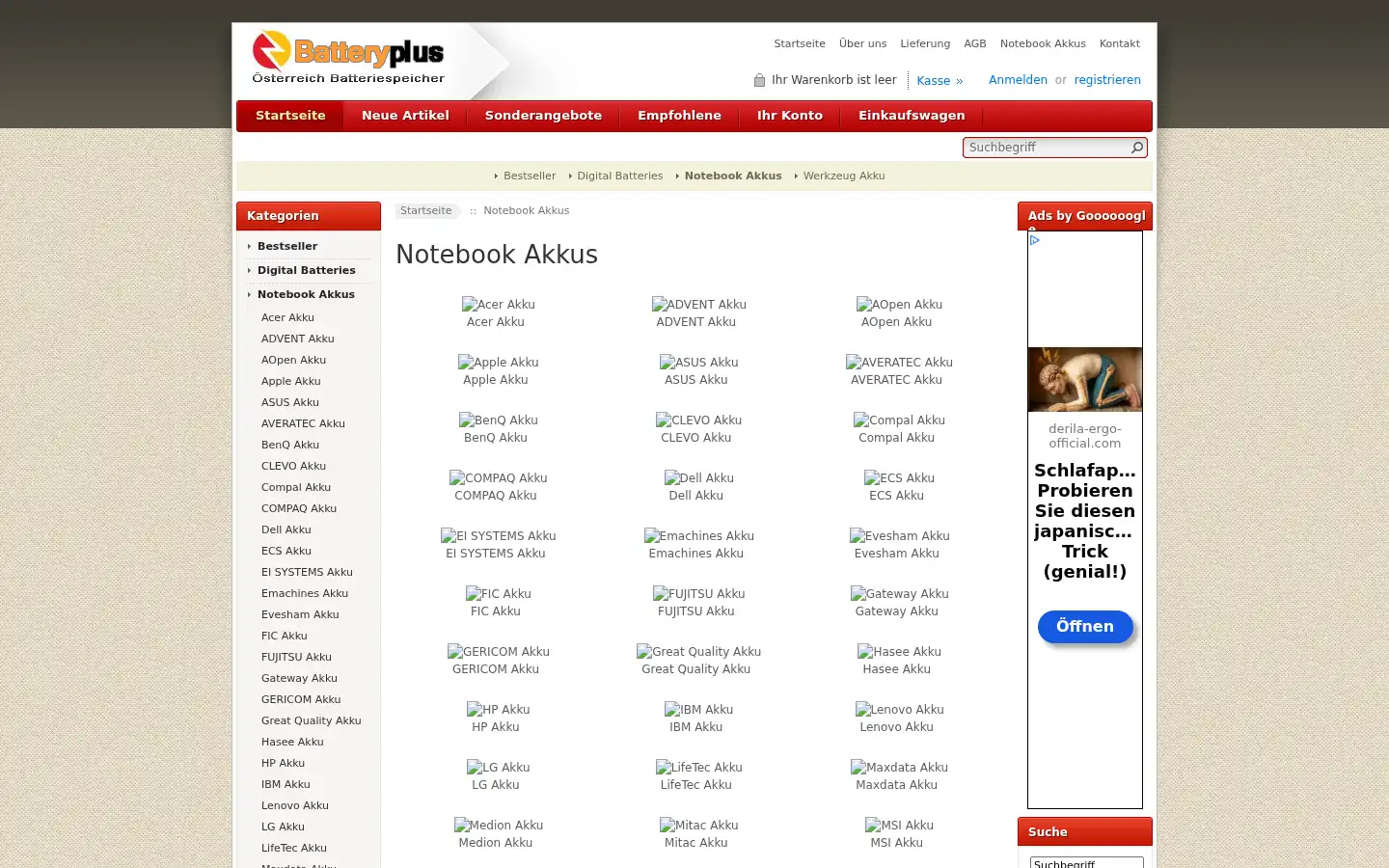This screenshot has height=868, width=1389.
Task: Open Great Quality Akku in sidebar list
Action: coord(311,721)
